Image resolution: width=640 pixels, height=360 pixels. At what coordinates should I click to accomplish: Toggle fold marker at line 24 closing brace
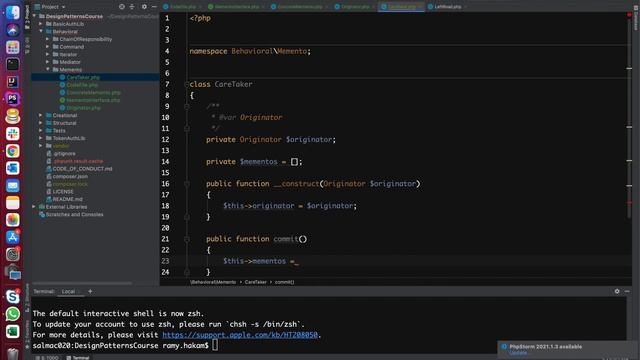[x=187, y=272]
